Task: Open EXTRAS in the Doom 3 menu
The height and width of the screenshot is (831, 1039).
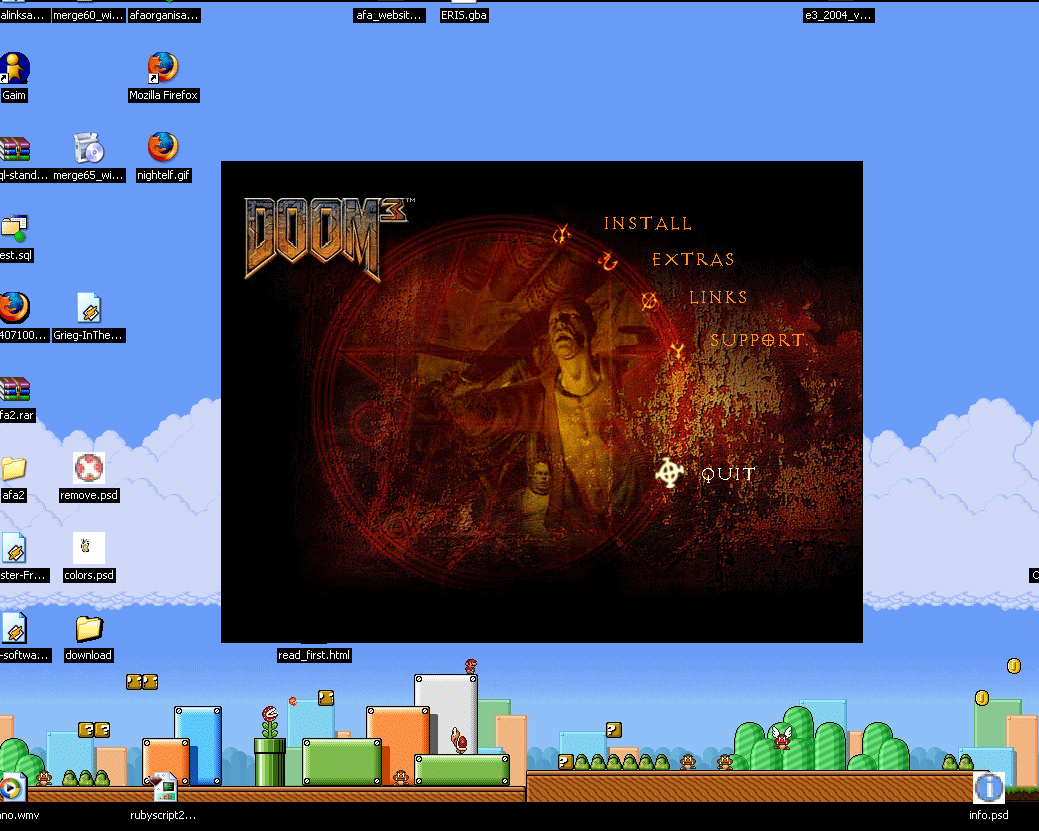Action: 693,259
